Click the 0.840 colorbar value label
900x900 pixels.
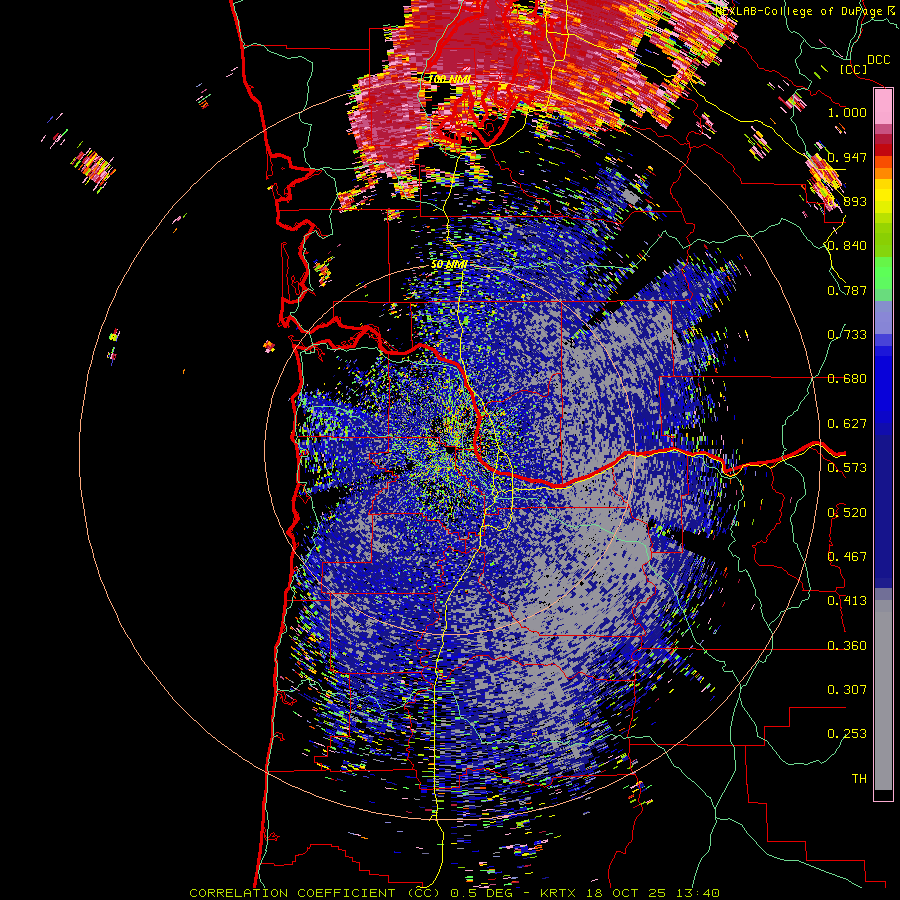847,246
